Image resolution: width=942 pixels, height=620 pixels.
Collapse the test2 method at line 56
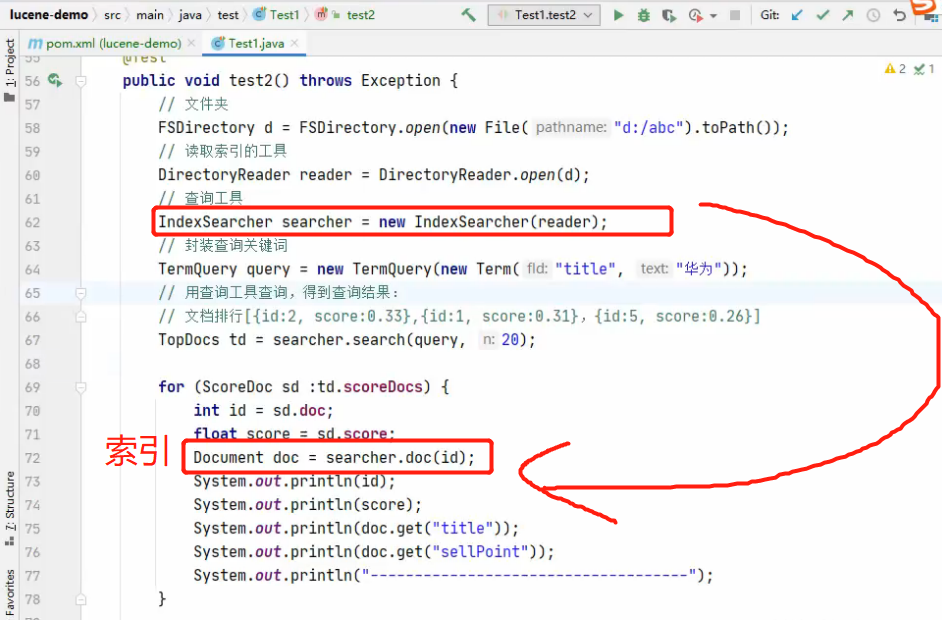coord(81,81)
